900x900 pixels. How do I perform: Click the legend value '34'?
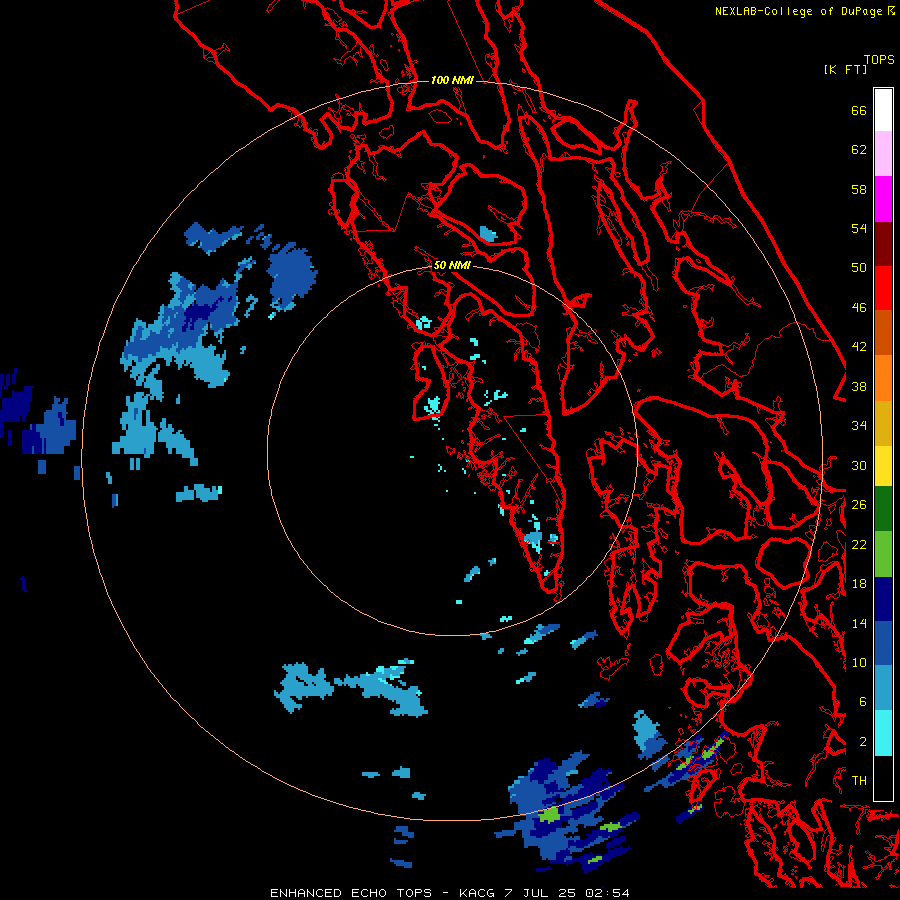859,426
